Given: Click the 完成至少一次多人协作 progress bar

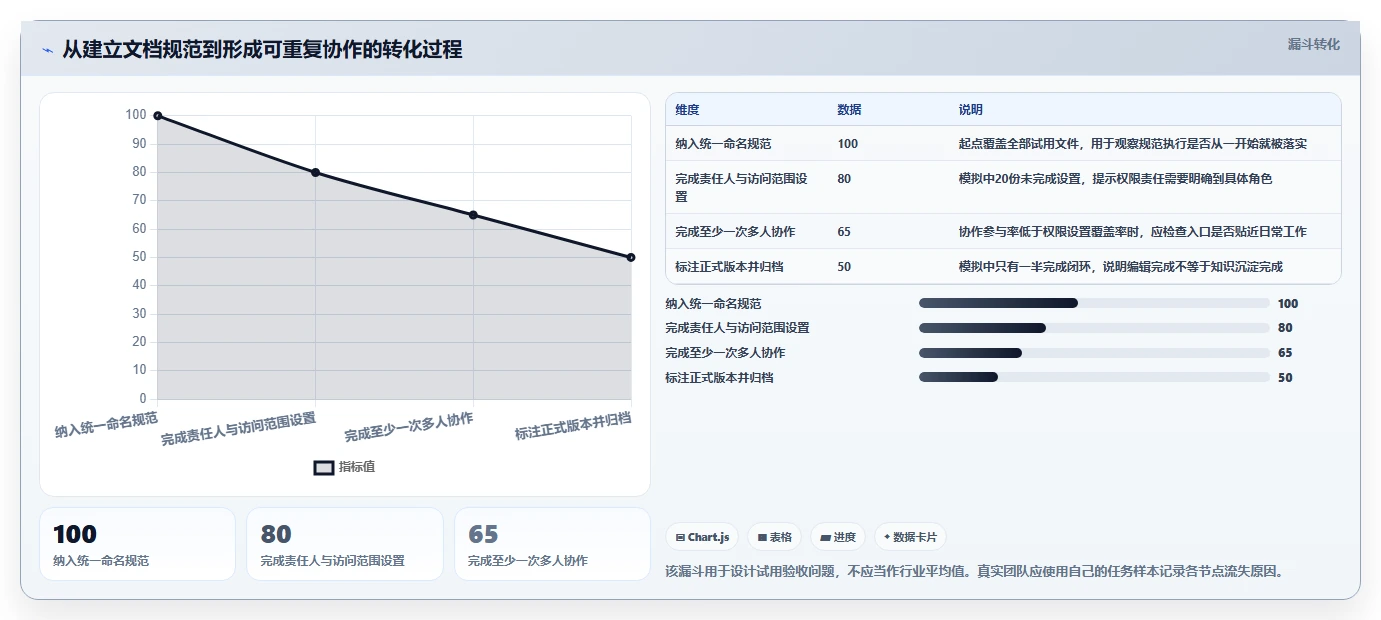Looking at the screenshot, I should [1094, 353].
